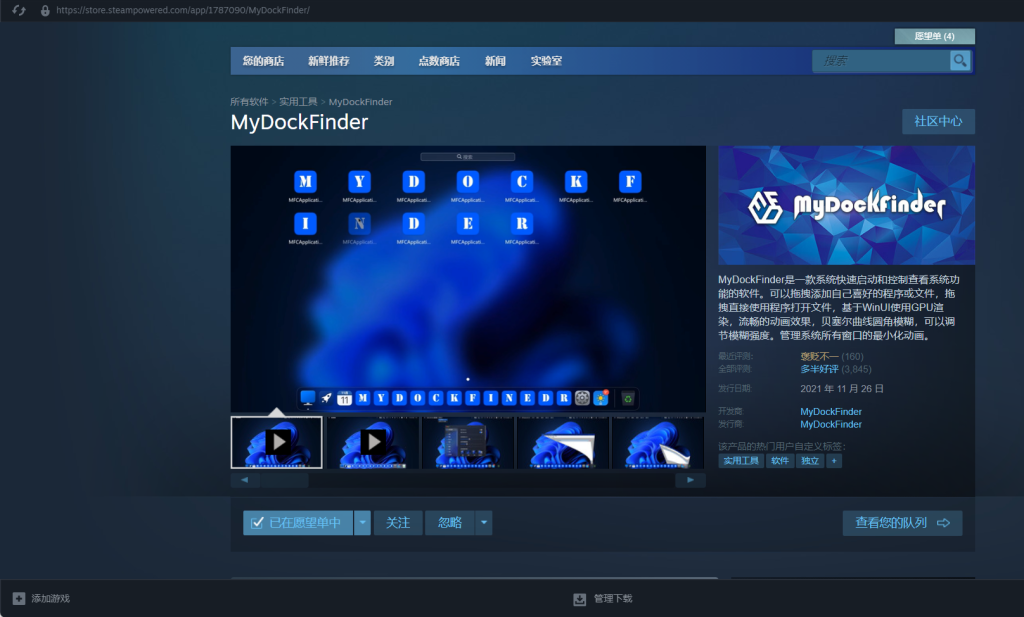This screenshot has height=617, width=1024.
Task: Click the search magnifier icon
Action: point(959,61)
